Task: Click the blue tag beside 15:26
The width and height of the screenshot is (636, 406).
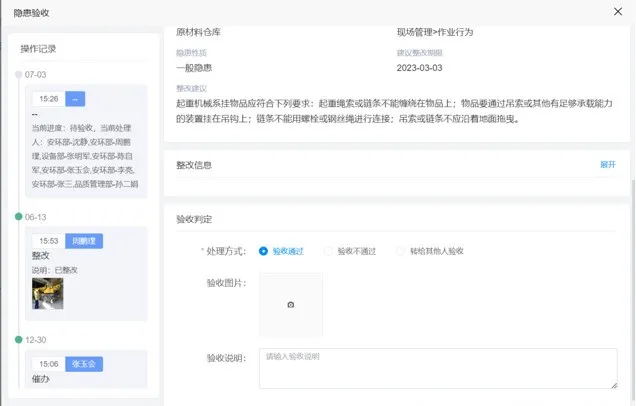Action: click(x=75, y=99)
